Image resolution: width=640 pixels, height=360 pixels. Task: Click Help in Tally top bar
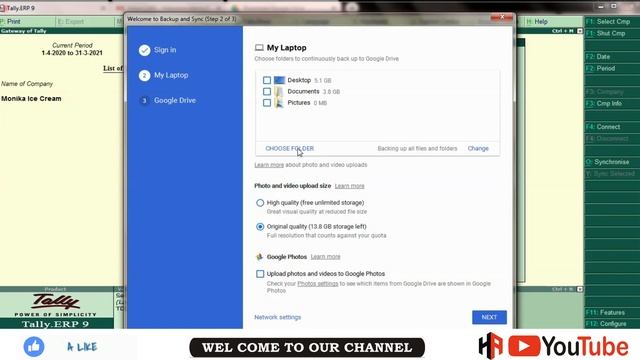click(x=538, y=22)
